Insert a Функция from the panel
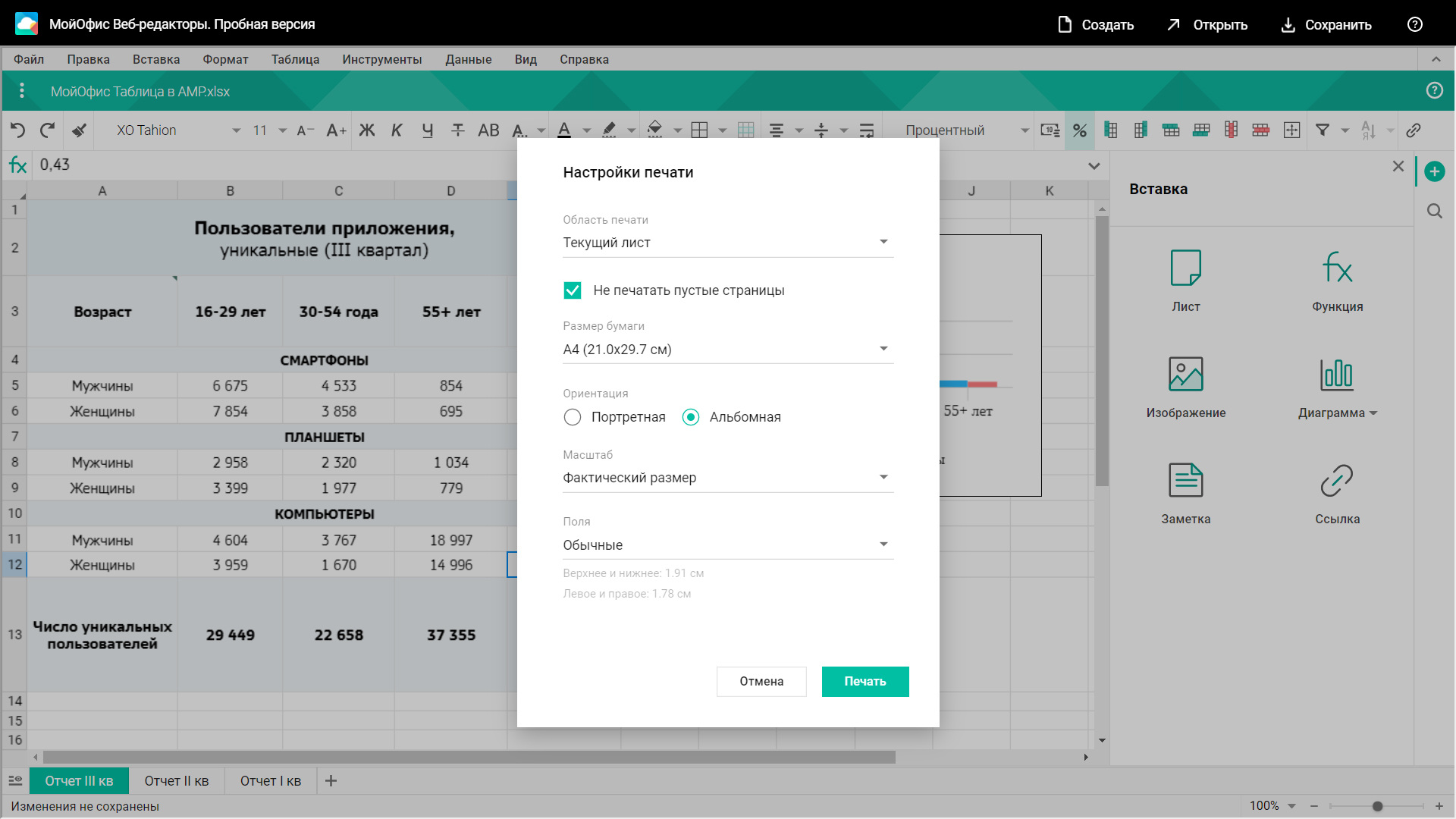The image size is (1456, 819). pos(1338,281)
